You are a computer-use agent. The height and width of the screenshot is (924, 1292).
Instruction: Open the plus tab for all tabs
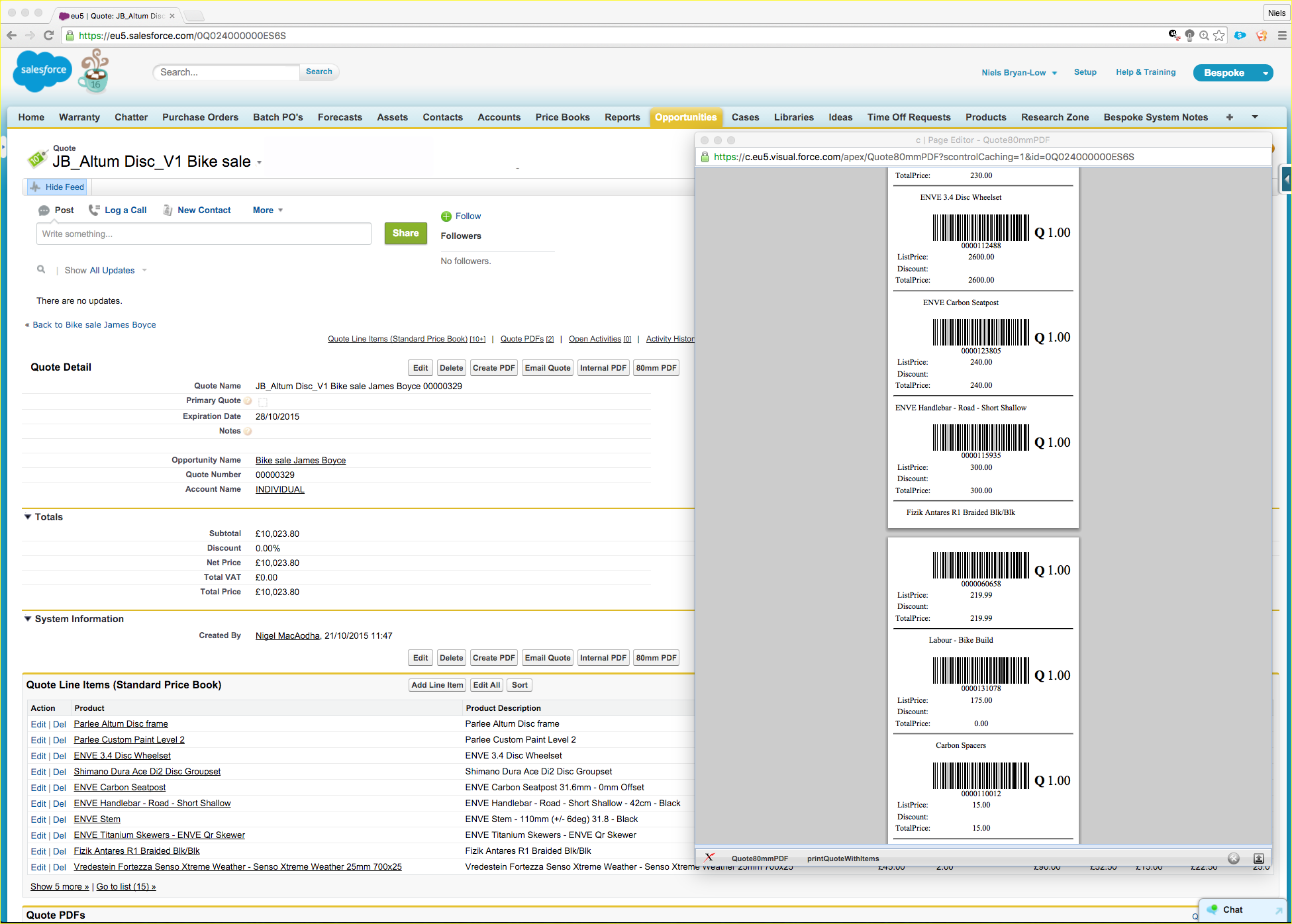[1230, 117]
